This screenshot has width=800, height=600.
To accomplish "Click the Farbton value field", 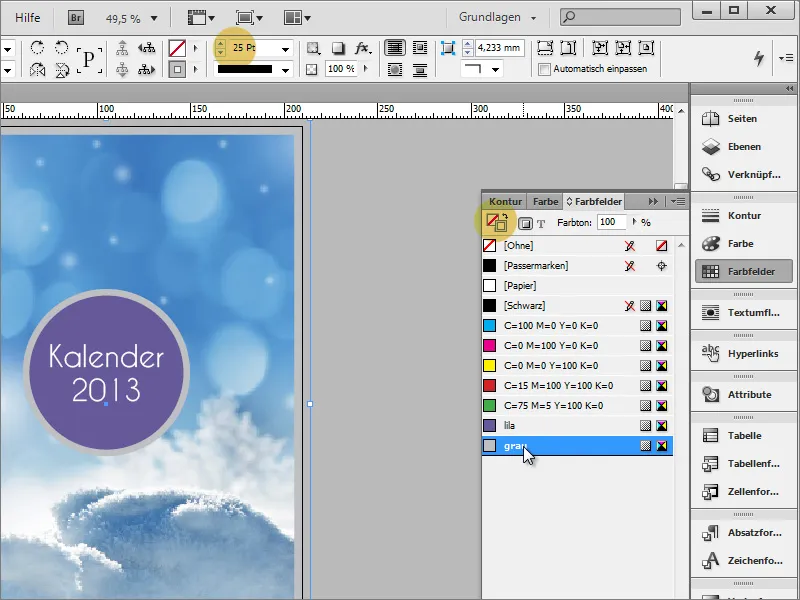I will [x=610, y=222].
